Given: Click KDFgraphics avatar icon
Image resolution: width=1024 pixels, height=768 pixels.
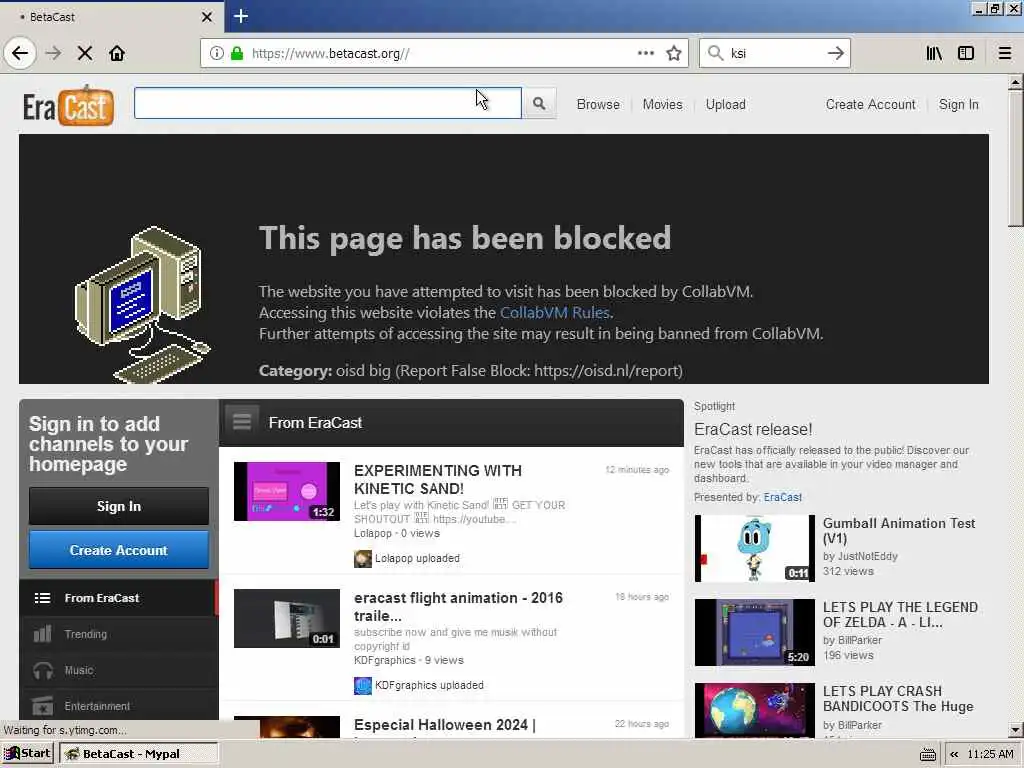Looking at the screenshot, I should 362,685.
